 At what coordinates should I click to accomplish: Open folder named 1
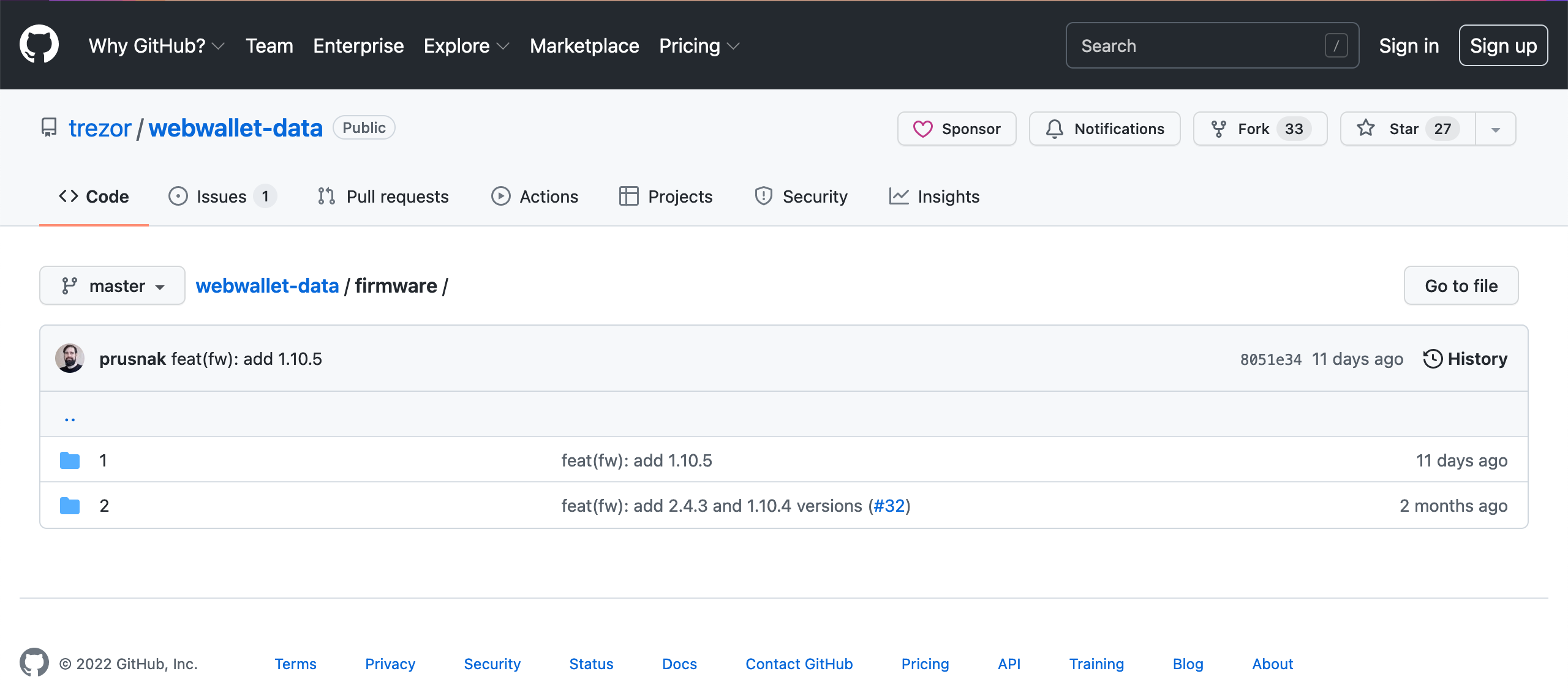[104, 460]
